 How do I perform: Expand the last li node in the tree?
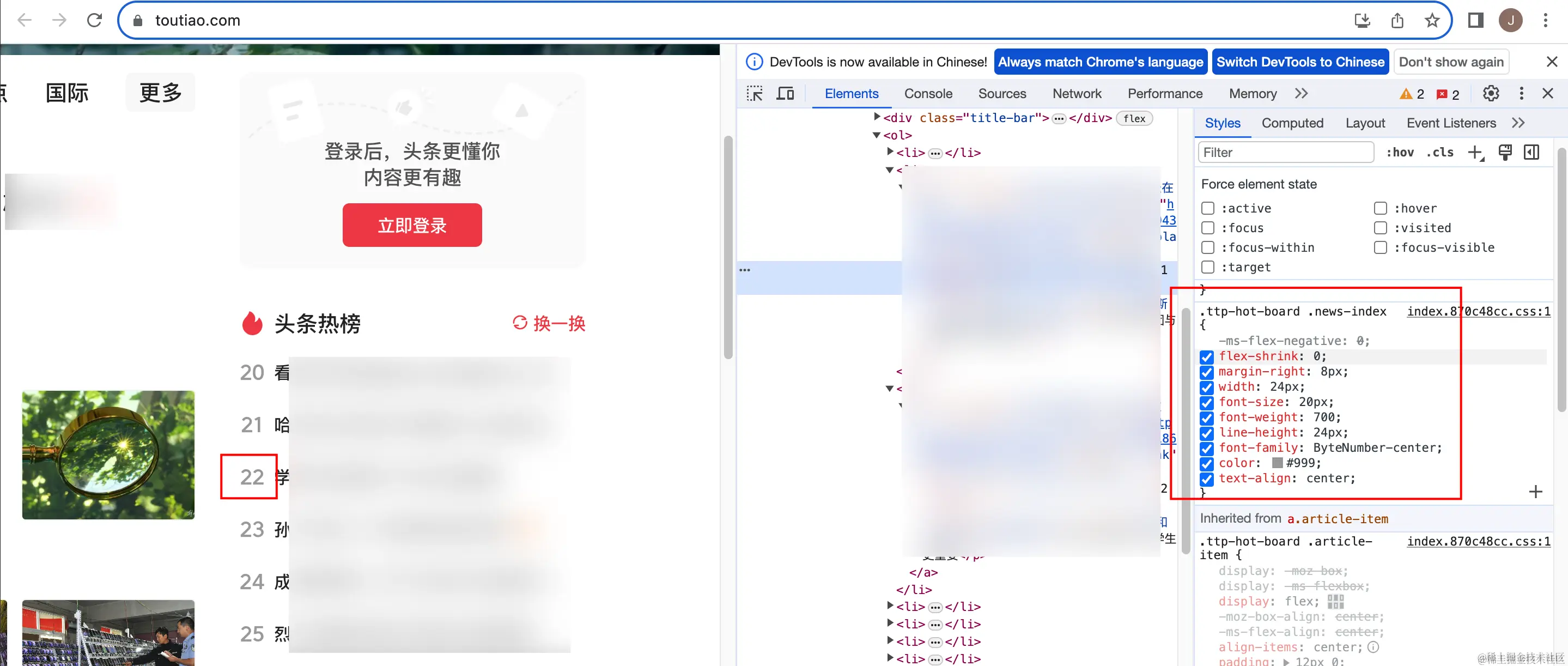click(890, 657)
